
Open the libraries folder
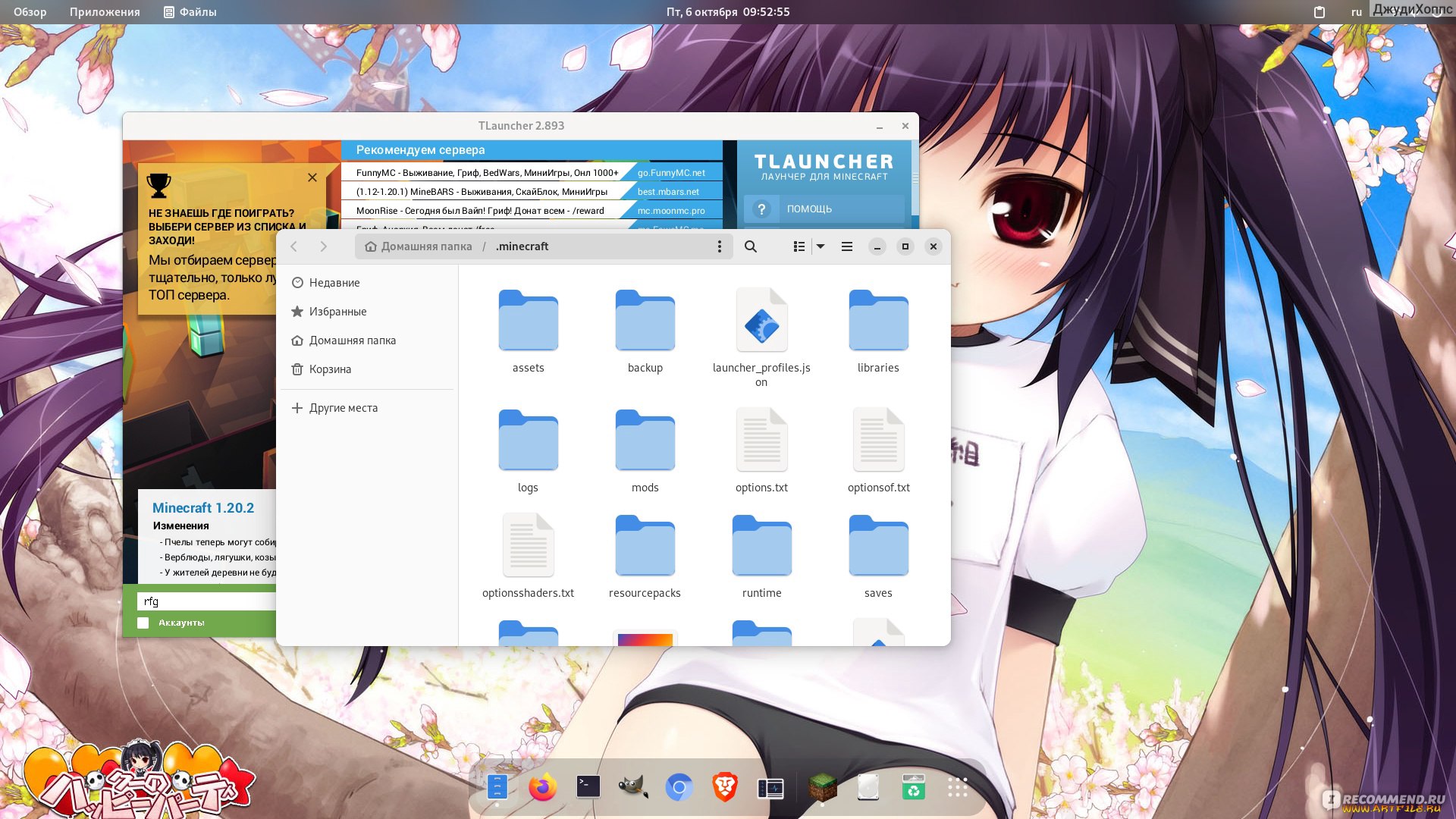pyautogui.click(x=878, y=331)
